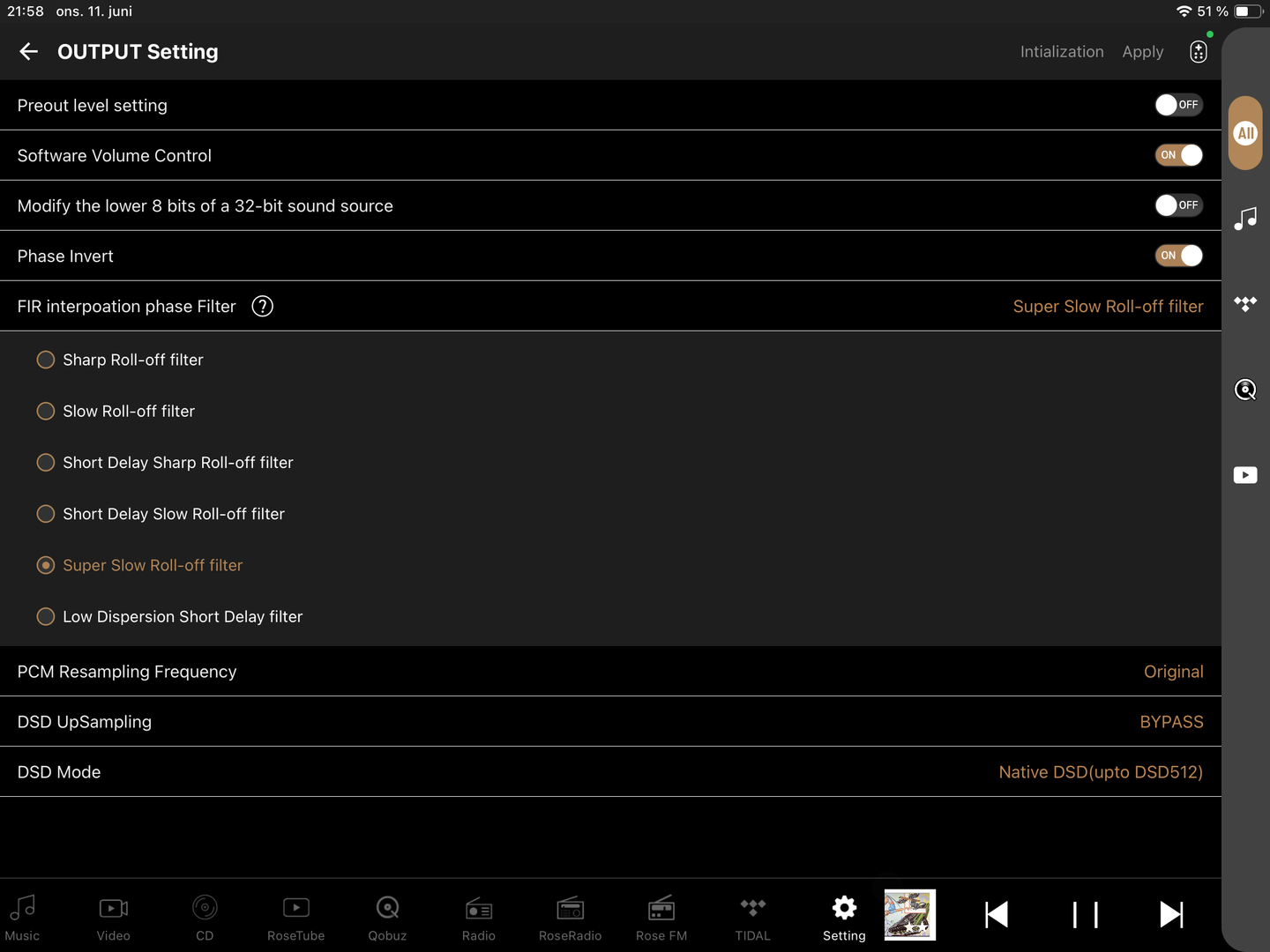Choose Short Delay Slow Roll-off filter
1270x952 pixels.
pos(161,514)
